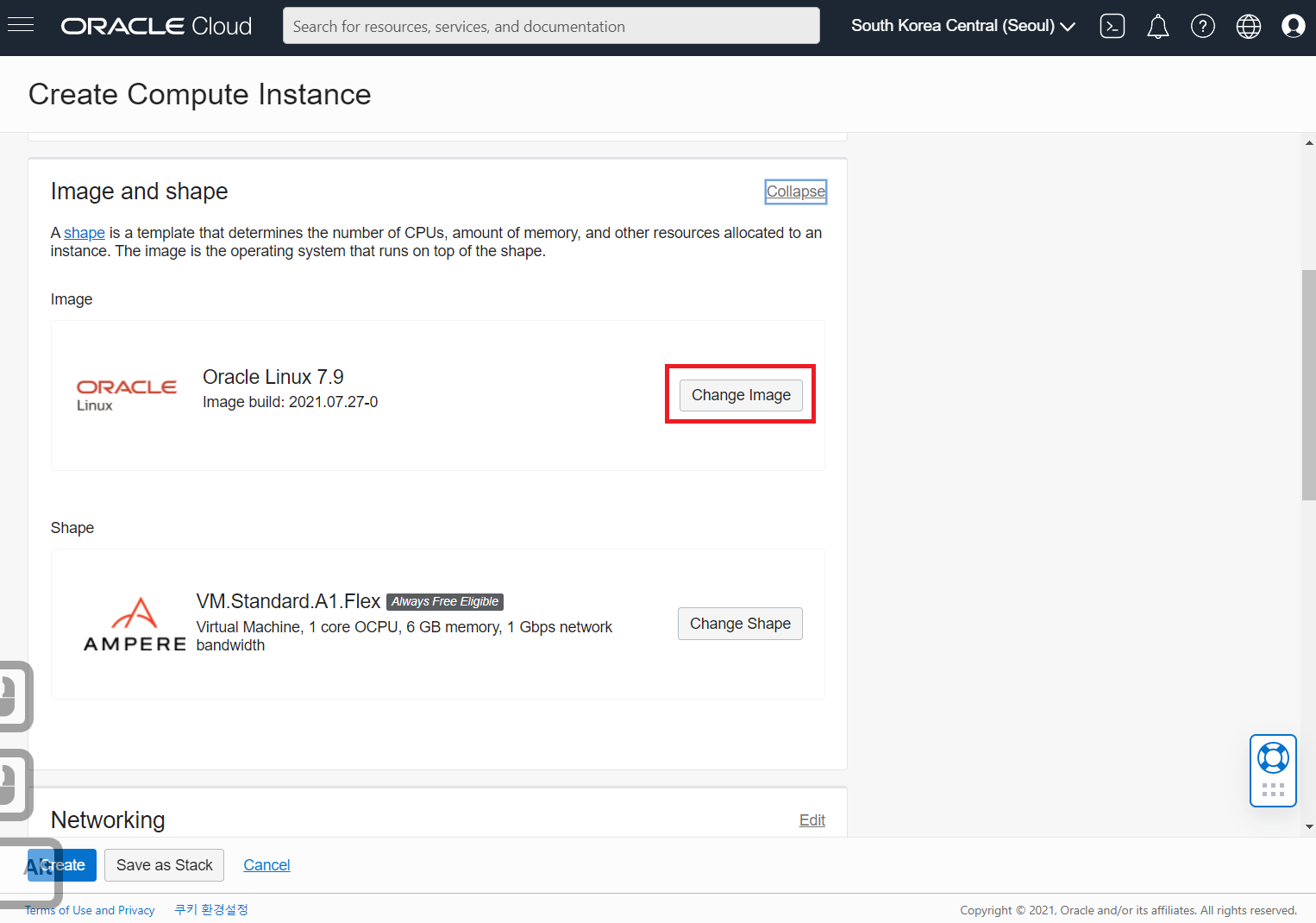Open the cookie preferences Korean link

tap(211, 910)
